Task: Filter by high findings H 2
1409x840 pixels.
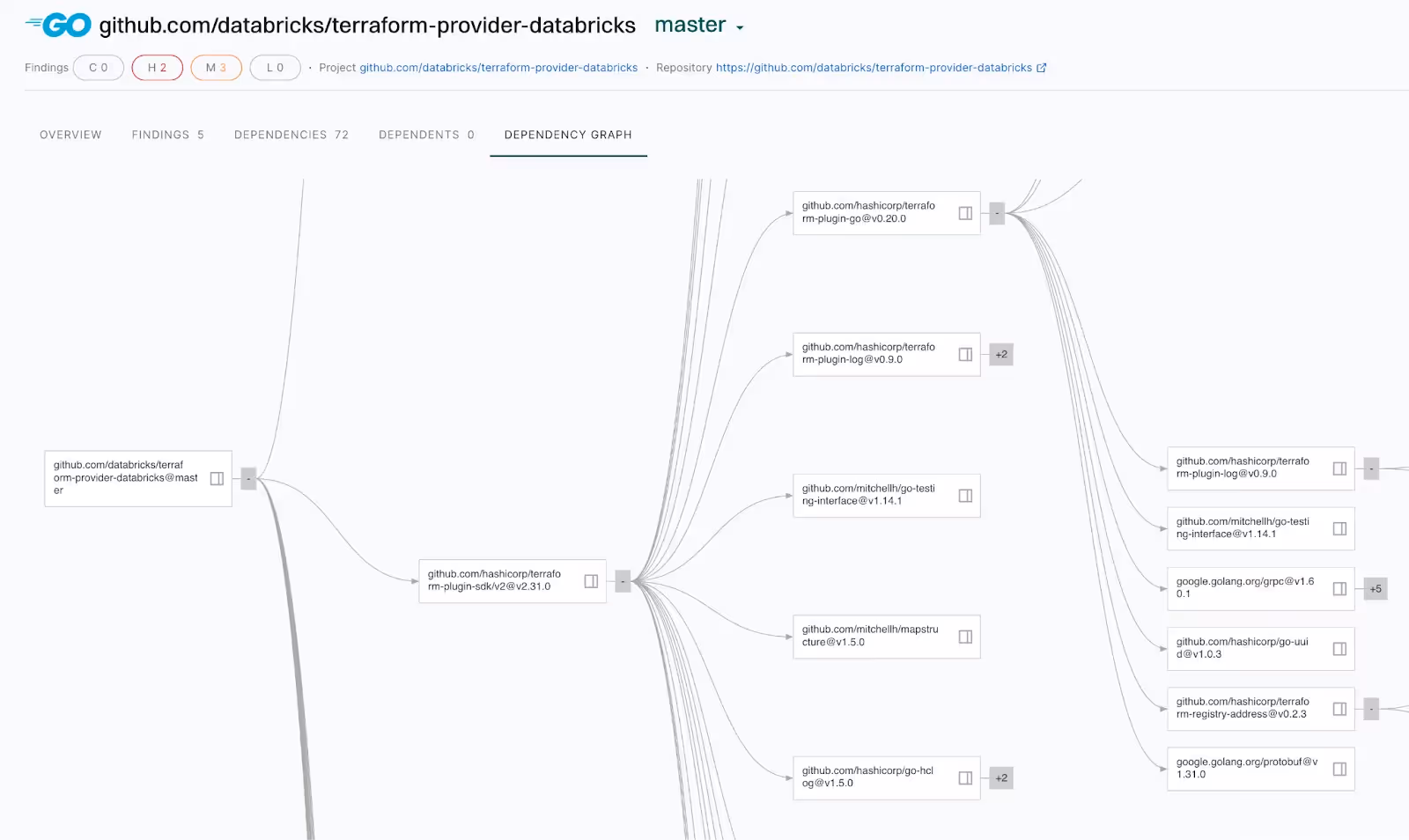Action: point(158,68)
